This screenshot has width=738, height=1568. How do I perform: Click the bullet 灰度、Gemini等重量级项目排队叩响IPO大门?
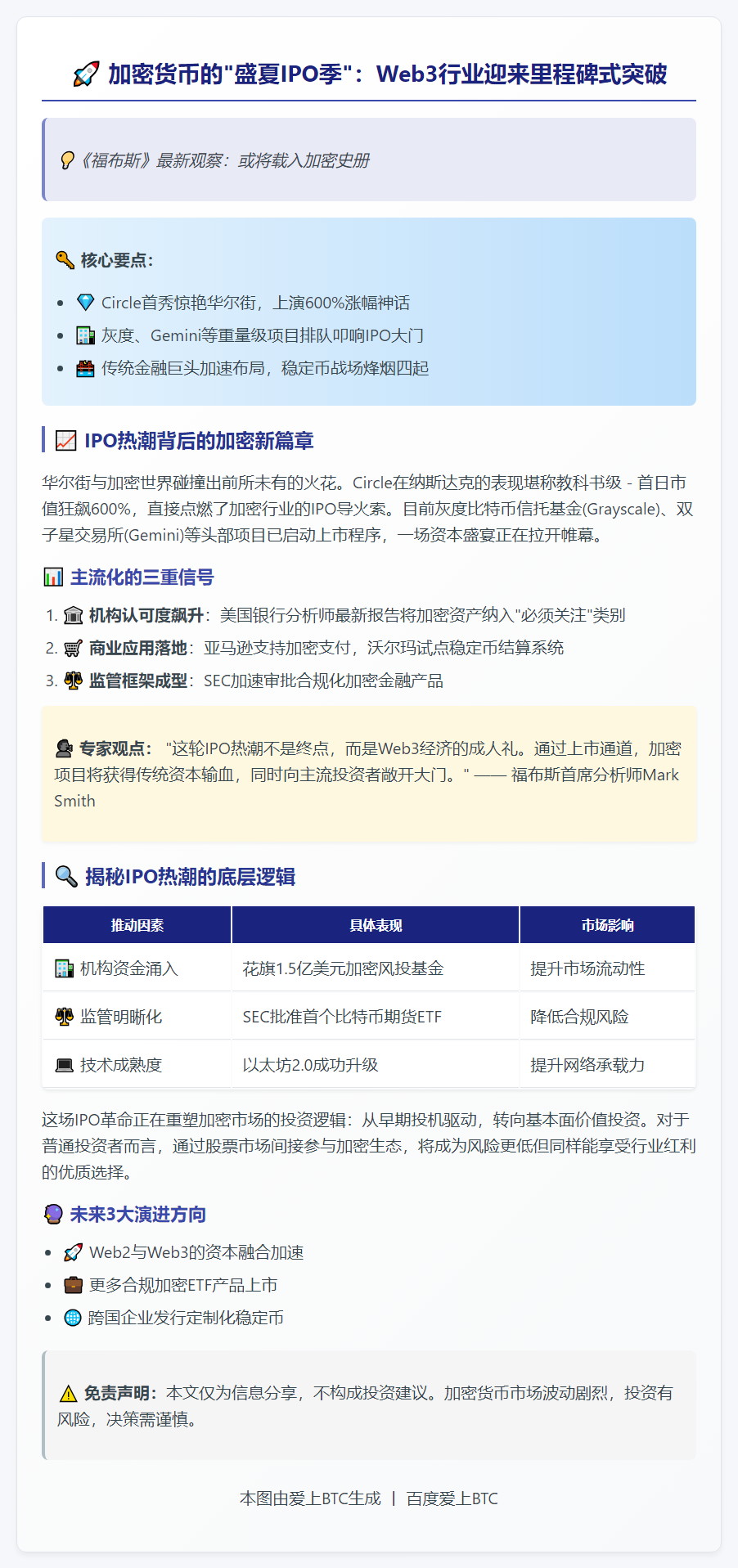coord(263,335)
